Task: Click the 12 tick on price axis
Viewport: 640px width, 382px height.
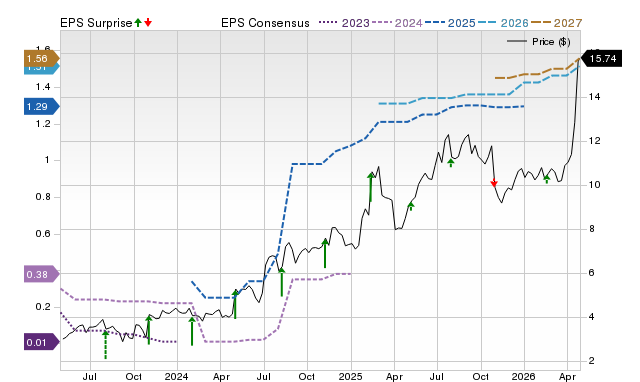Action: click(x=594, y=141)
